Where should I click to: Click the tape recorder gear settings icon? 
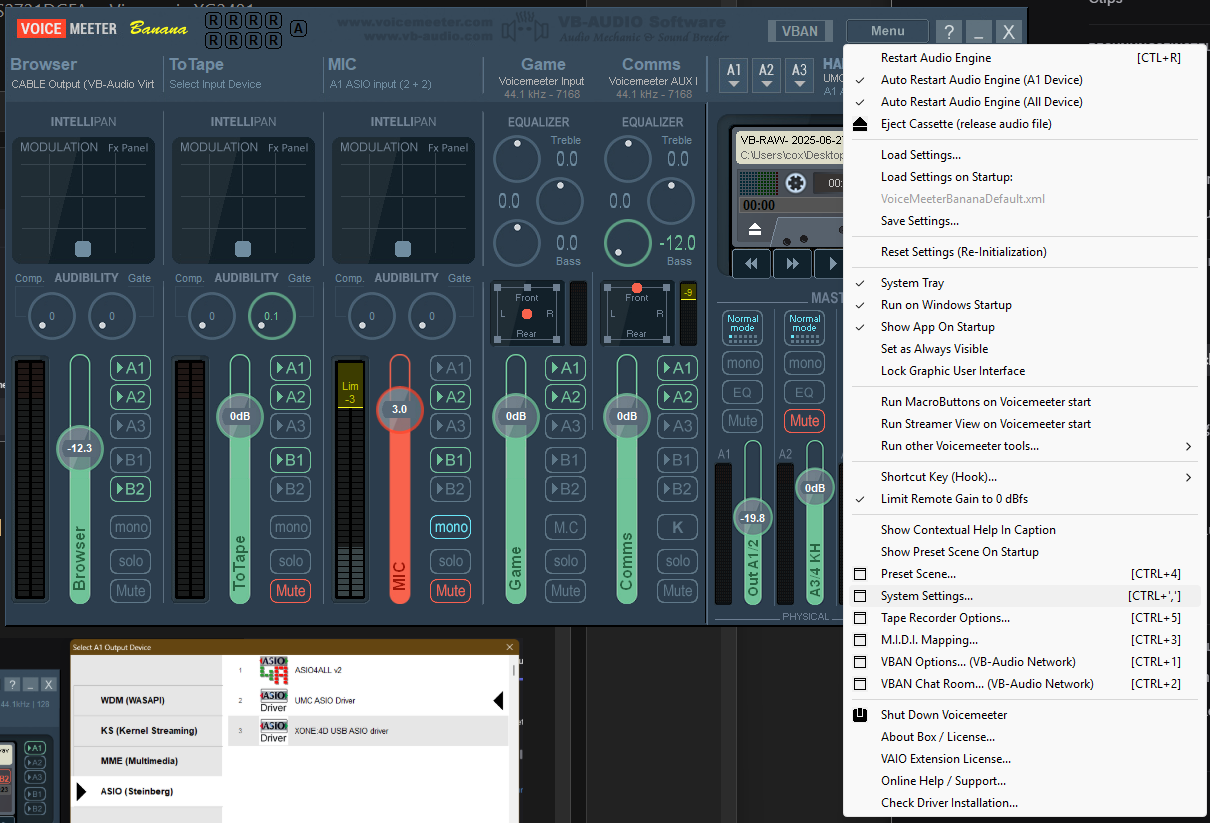point(795,183)
